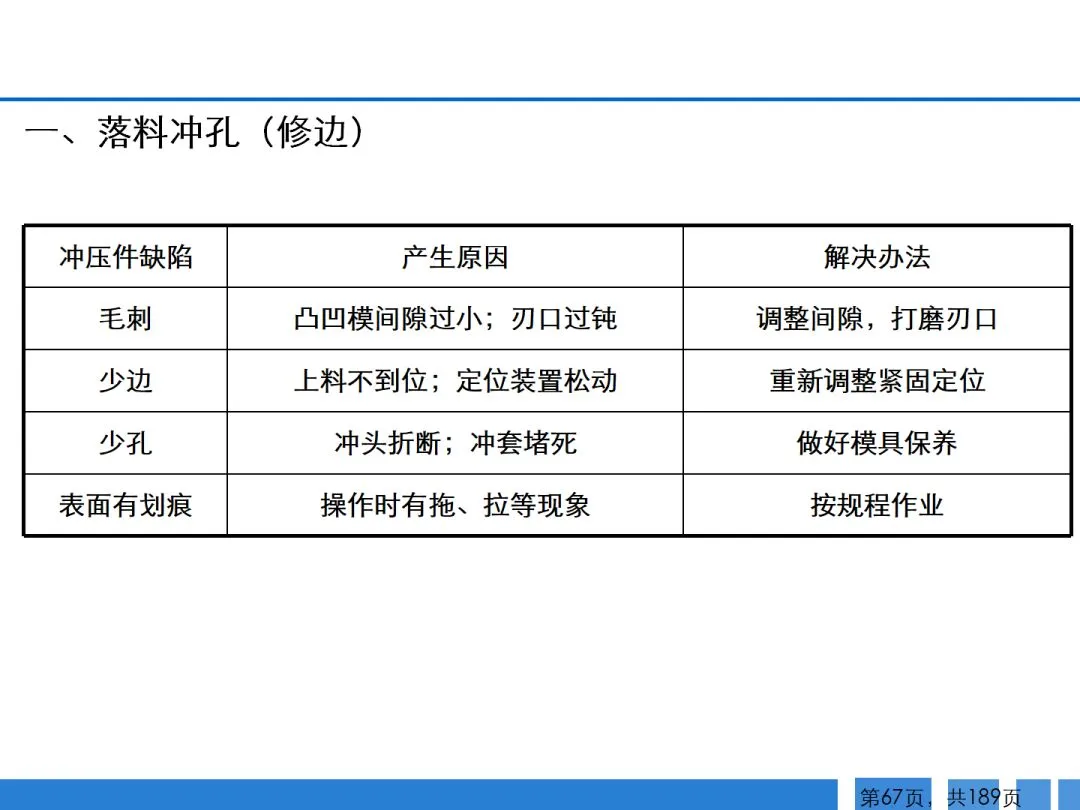
Task: Select the header cell 解决办法
Action: point(877,257)
